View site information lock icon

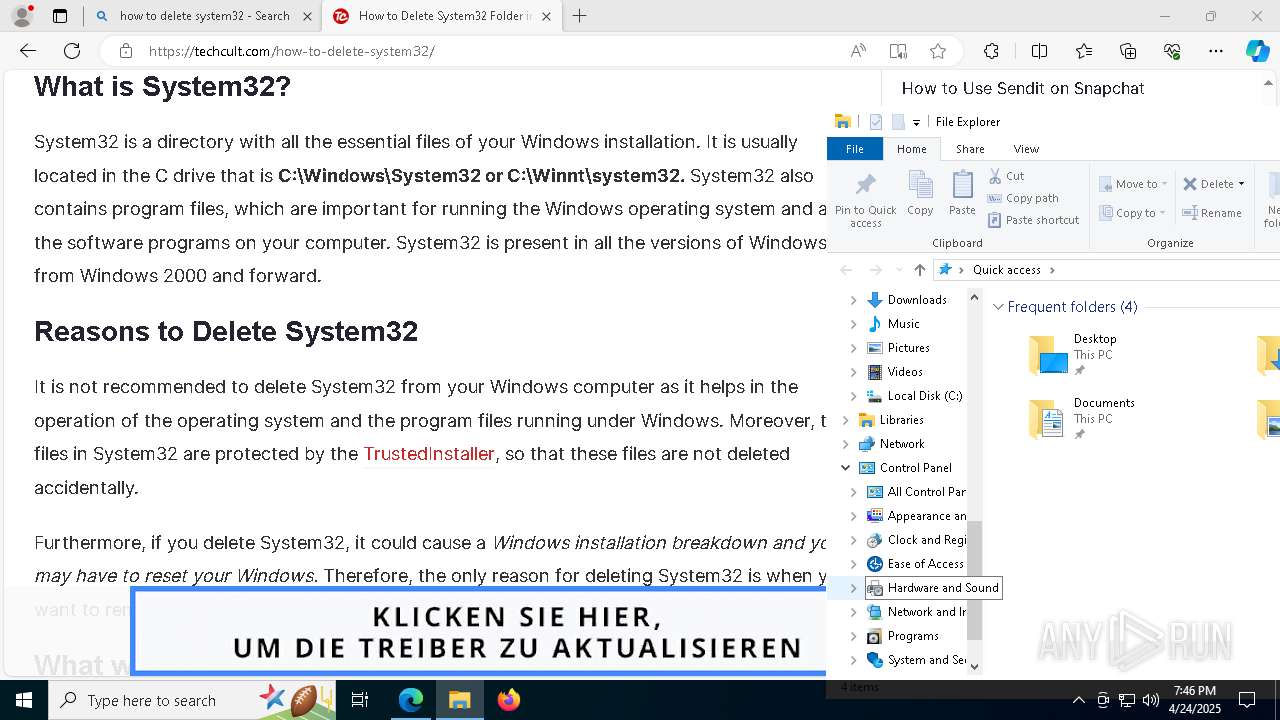pyautogui.click(x=125, y=51)
